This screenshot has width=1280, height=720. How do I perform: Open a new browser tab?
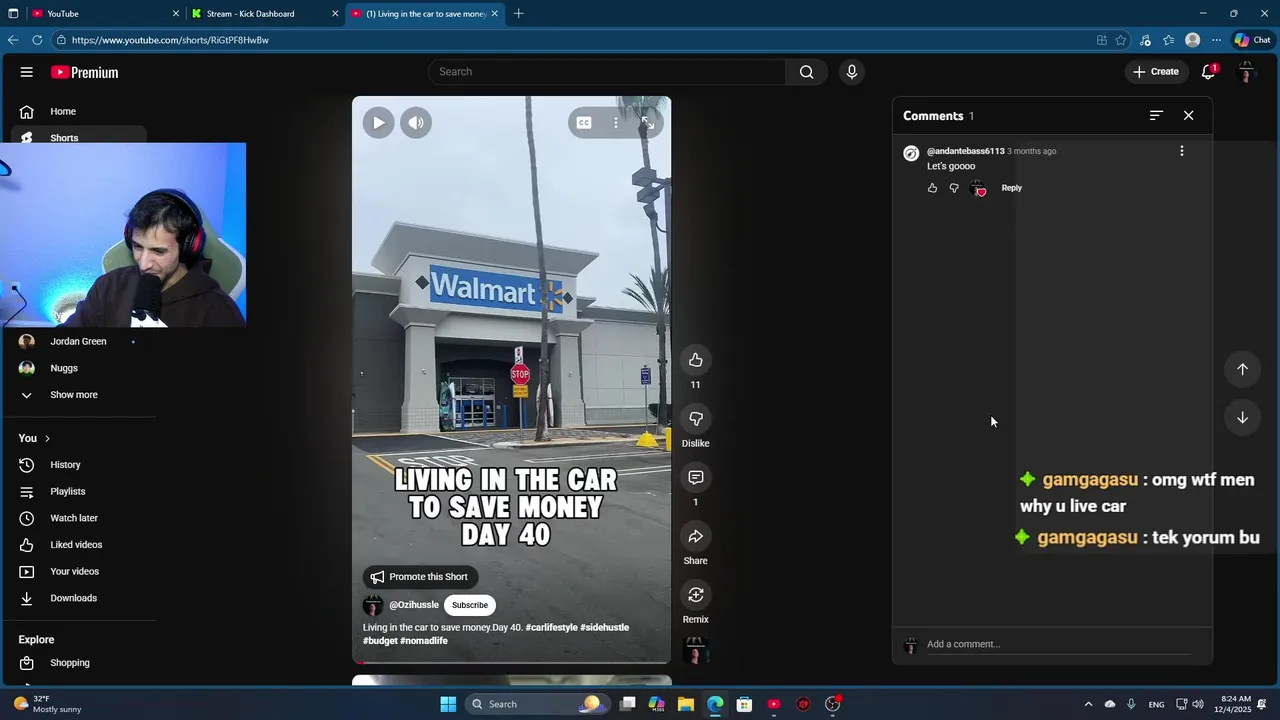click(x=518, y=14)
